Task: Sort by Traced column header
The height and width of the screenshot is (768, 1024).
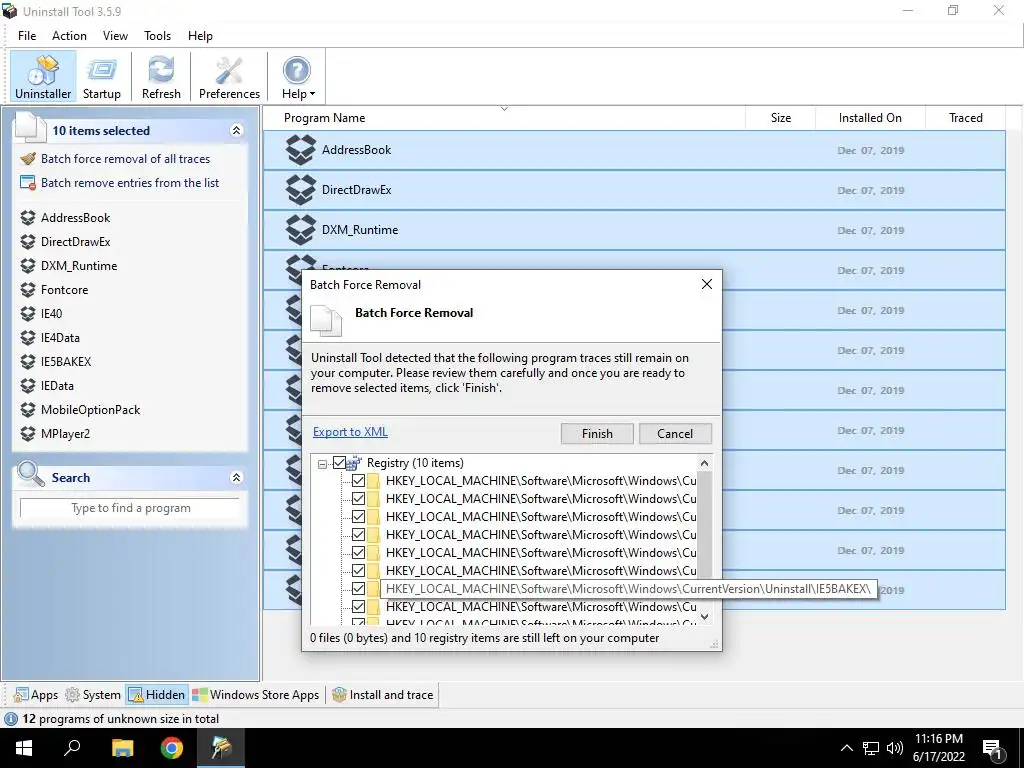Action: 965,118
